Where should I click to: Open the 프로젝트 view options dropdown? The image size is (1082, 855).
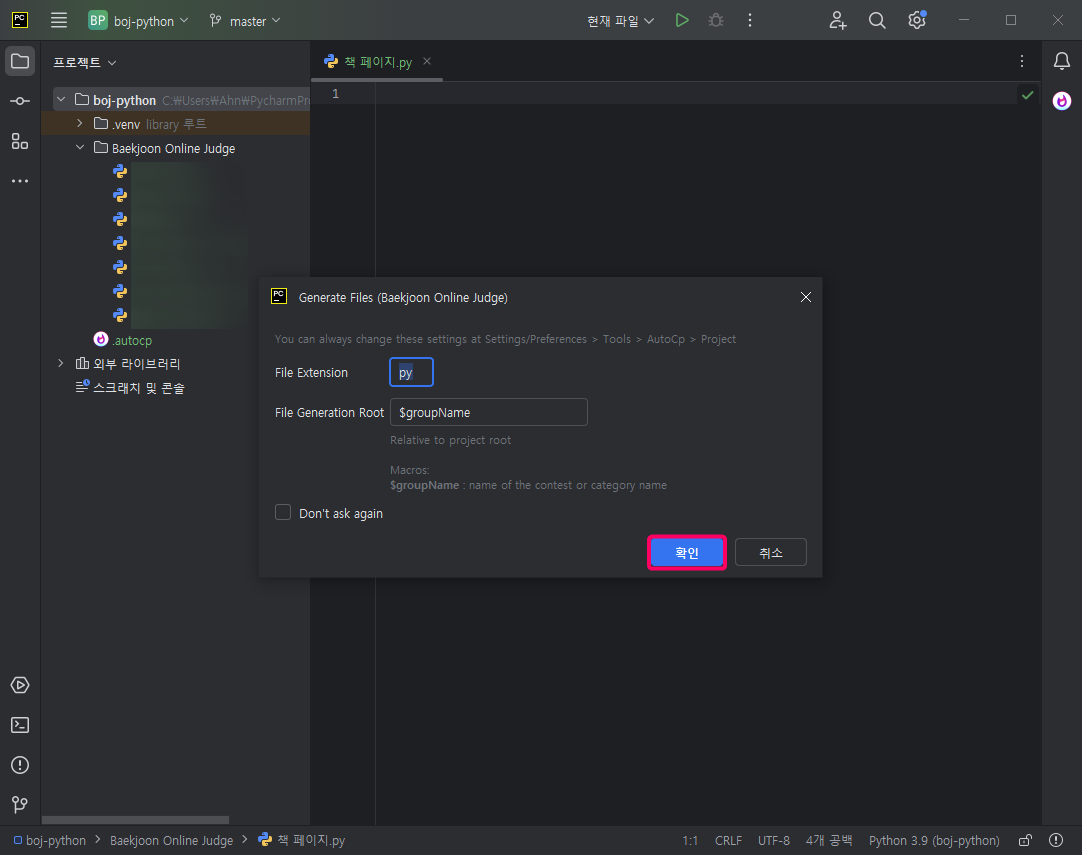[85, 62]
